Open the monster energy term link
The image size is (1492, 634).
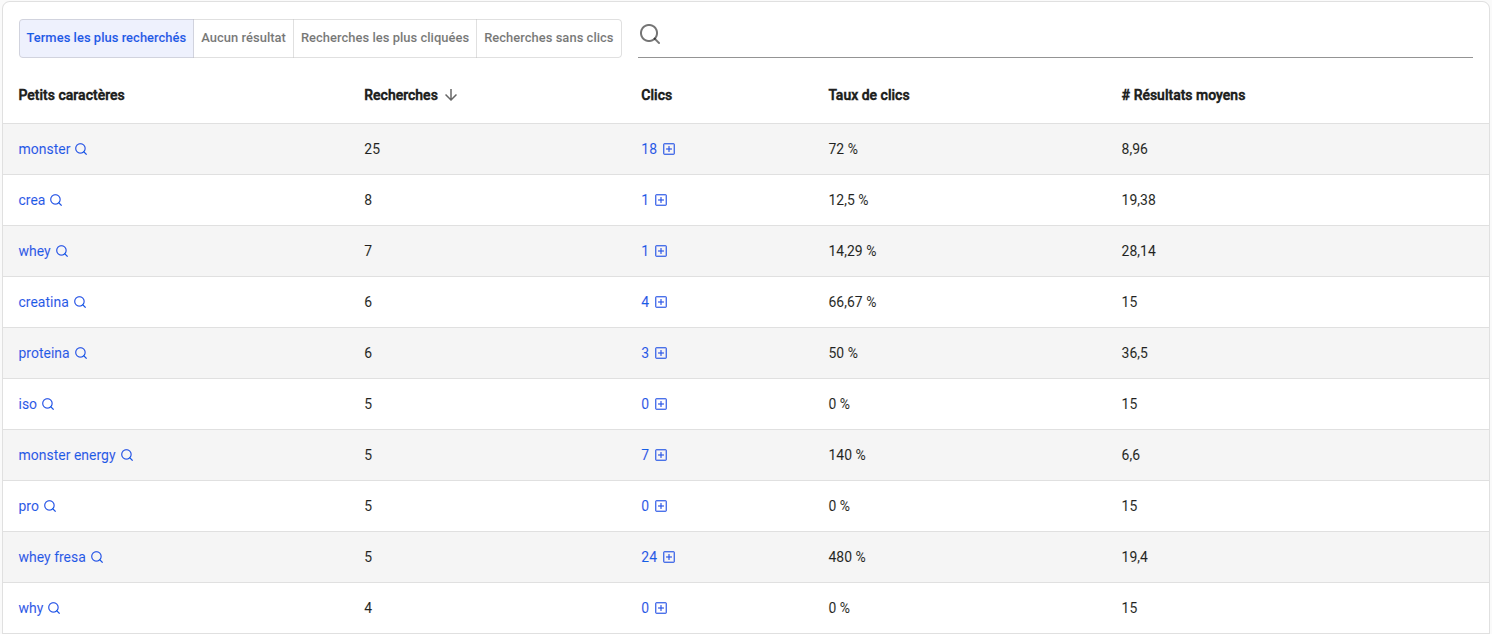click(x=67, y=455)
